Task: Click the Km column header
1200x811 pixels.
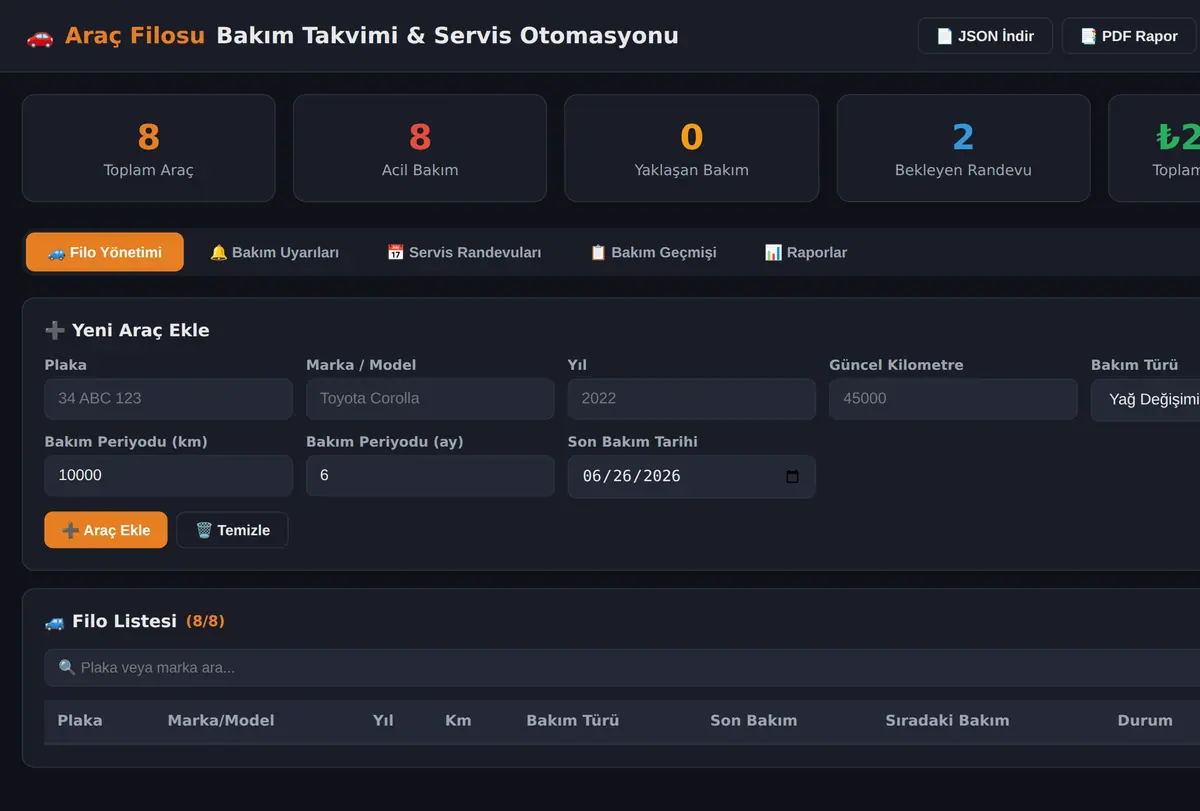Action: 458,720
